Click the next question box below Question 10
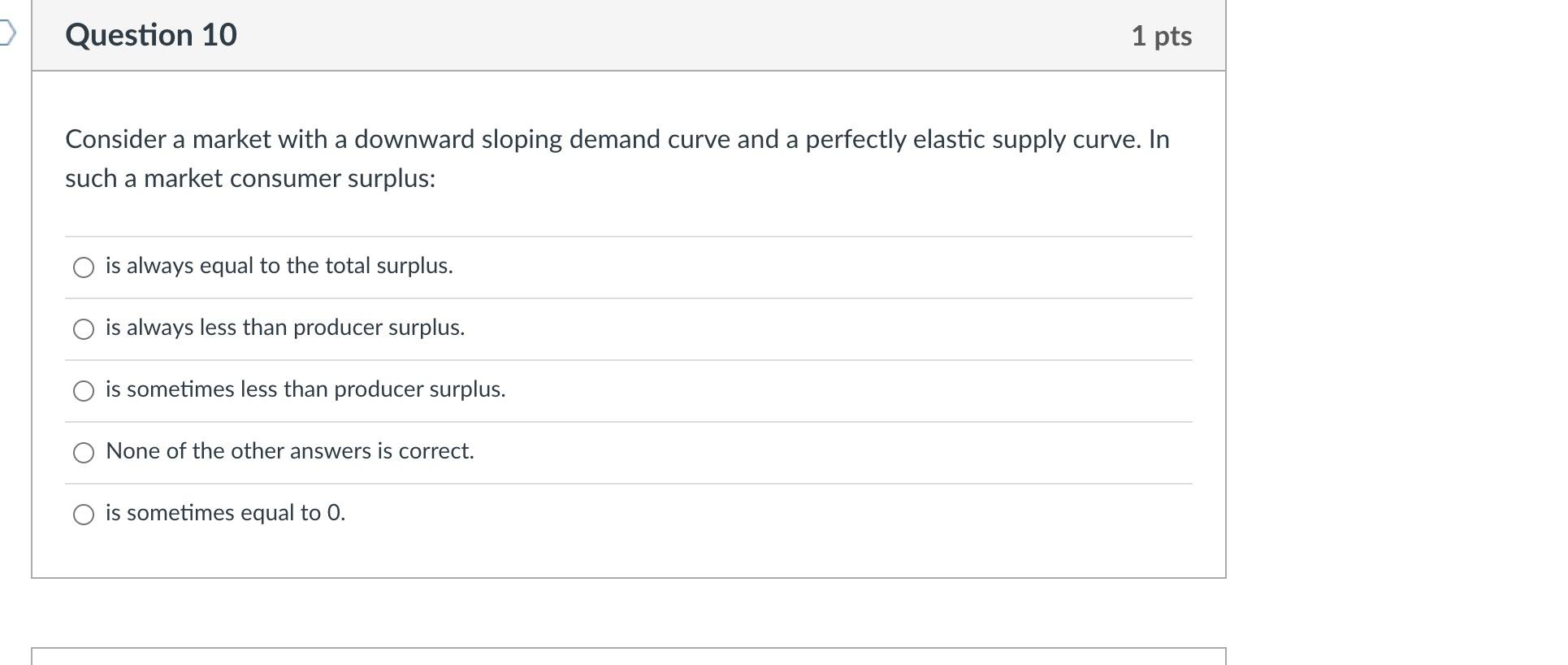 628,656
